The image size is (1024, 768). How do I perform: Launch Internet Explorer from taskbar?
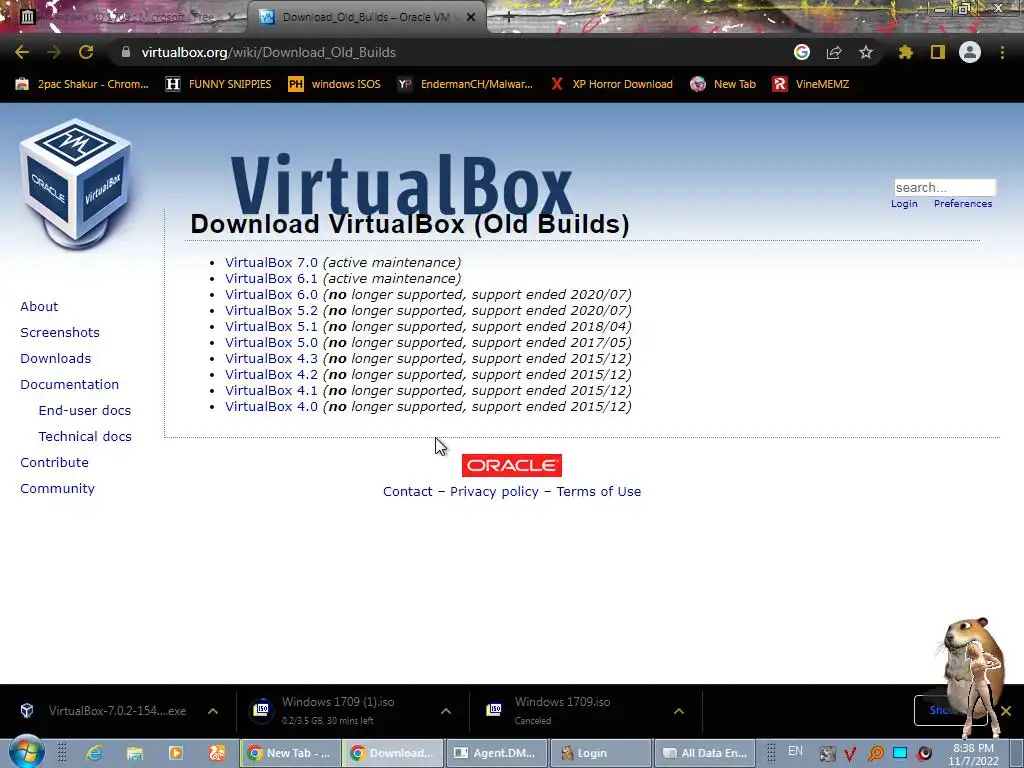tap(94, 753)
